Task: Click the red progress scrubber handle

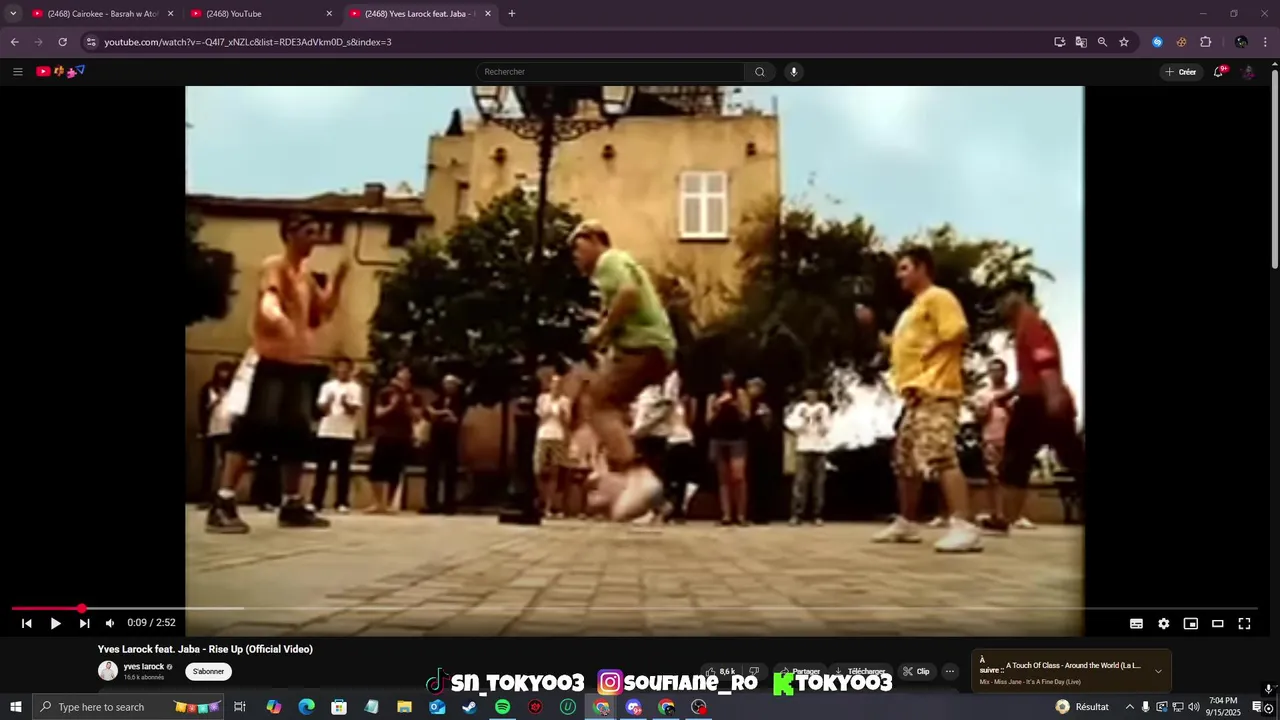Action: tap(82, 608)
